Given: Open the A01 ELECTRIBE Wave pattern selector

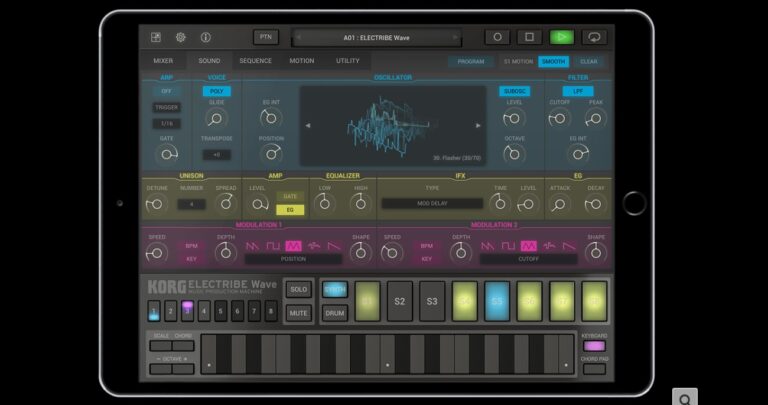Looking at the screenshot, I should click(x=376, y=38).
